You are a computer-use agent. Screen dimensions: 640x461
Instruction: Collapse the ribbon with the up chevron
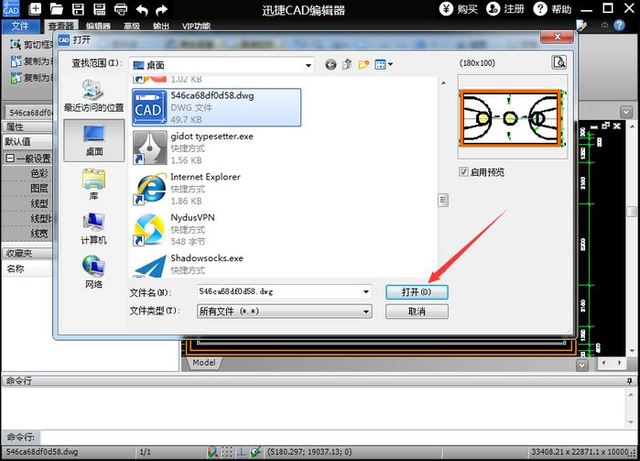(x=604, y=25)
